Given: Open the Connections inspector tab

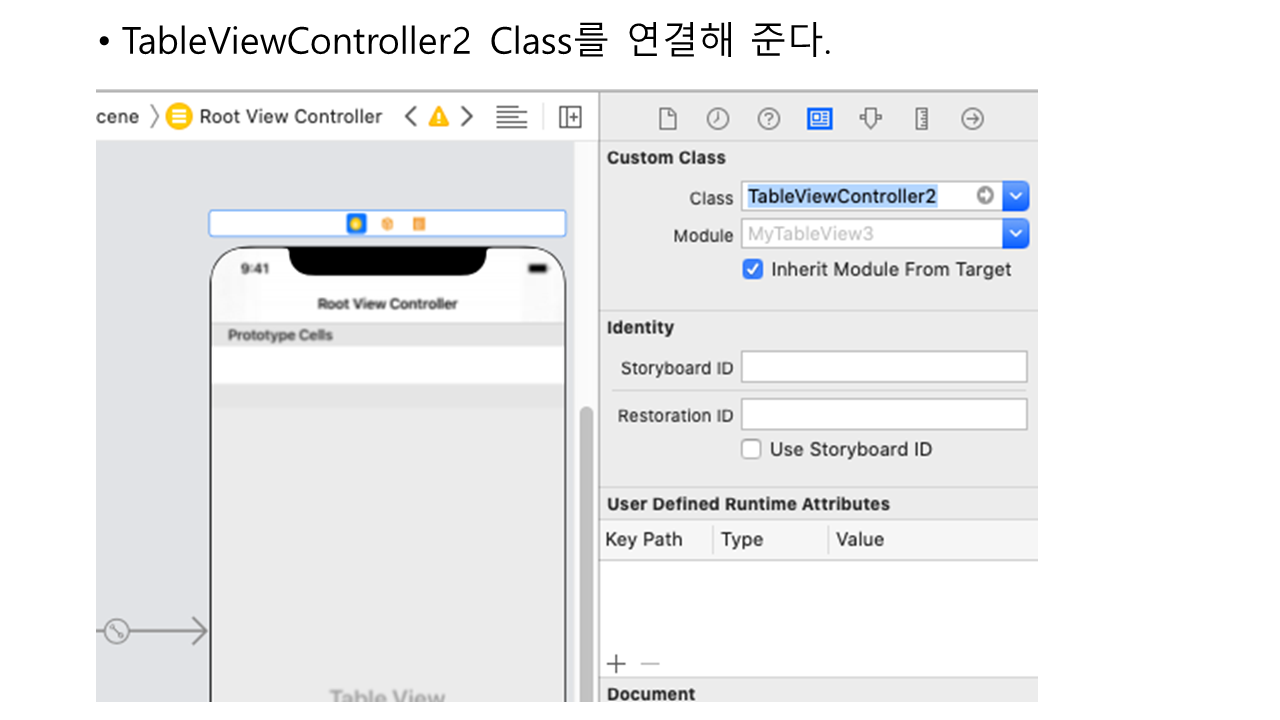Looking at the screenshot, I should 972,119.
